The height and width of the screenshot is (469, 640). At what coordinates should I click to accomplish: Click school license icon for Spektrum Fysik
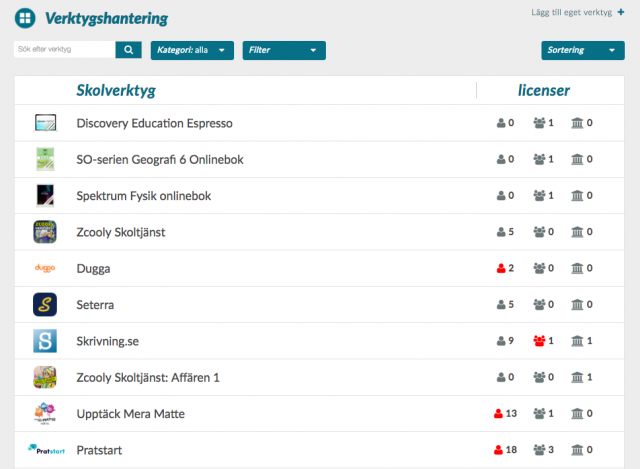tap(577, 196)
